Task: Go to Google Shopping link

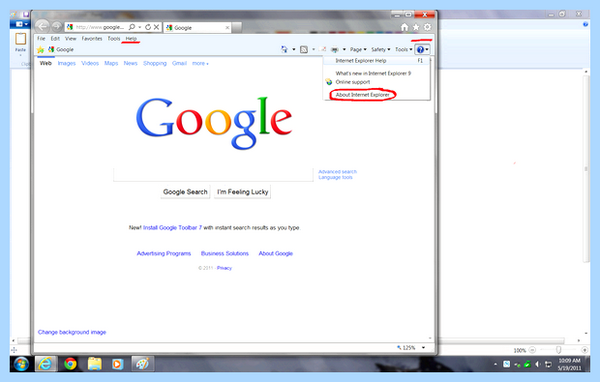Action: pos(155,63)
